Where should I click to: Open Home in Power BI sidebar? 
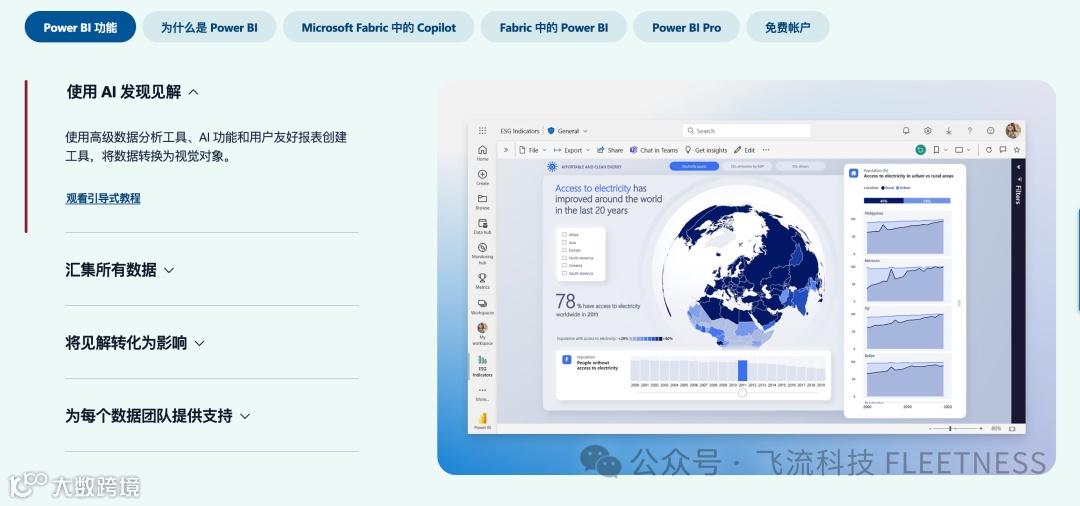pyautogui.click(x=482, y=153)
